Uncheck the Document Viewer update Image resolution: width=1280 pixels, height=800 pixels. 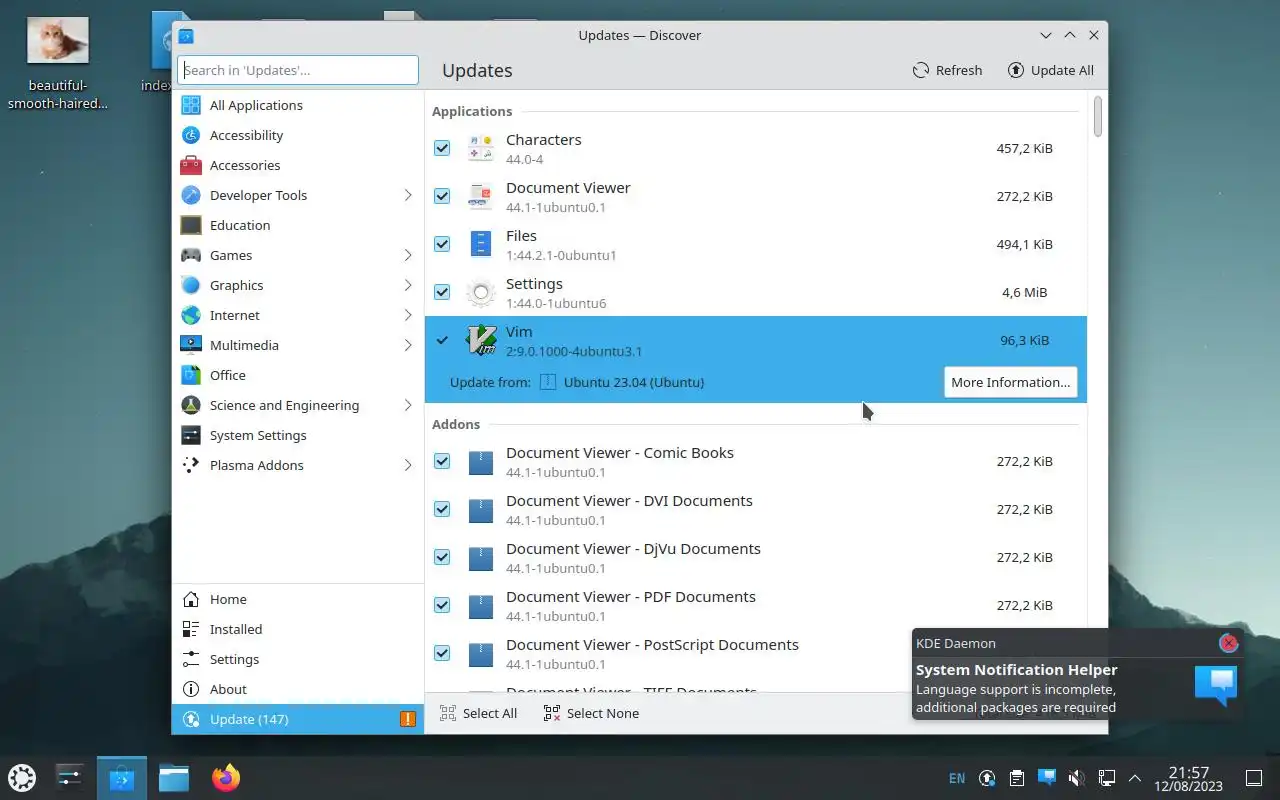click(442, 196)
